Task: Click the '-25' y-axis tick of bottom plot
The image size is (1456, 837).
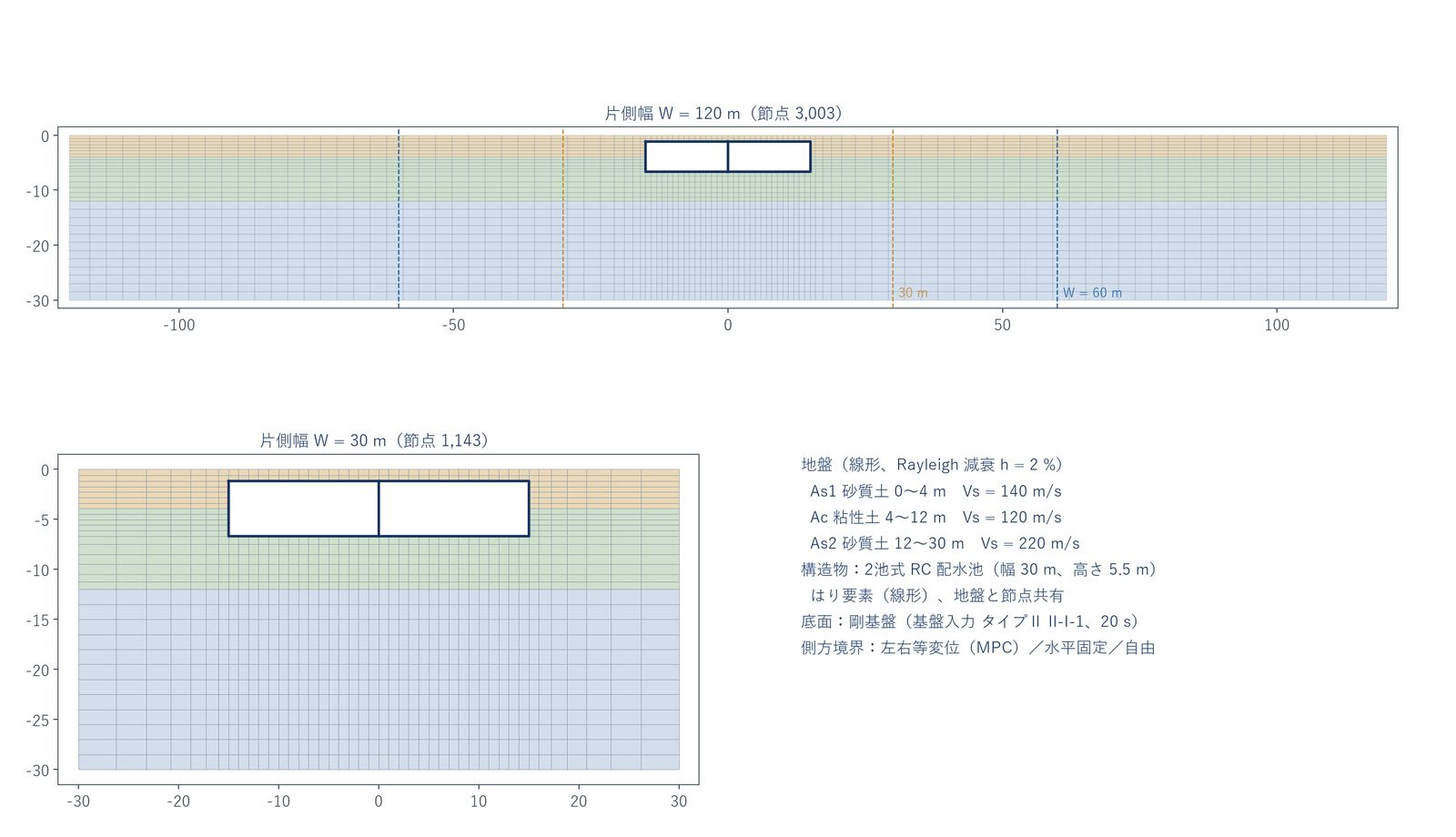Action: 37,721
